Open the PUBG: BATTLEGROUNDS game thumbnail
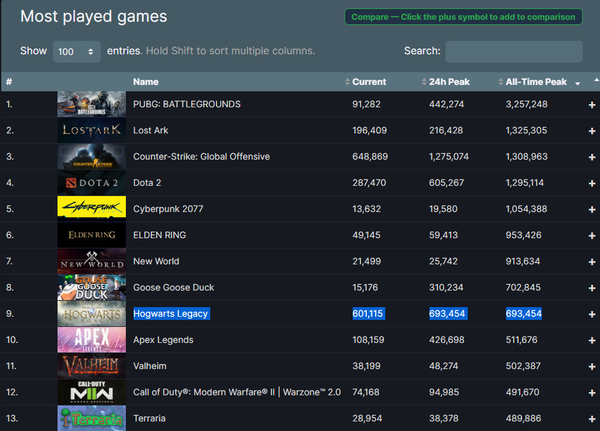The width and height of the screenshot is (600, 431). pos(91,104)
